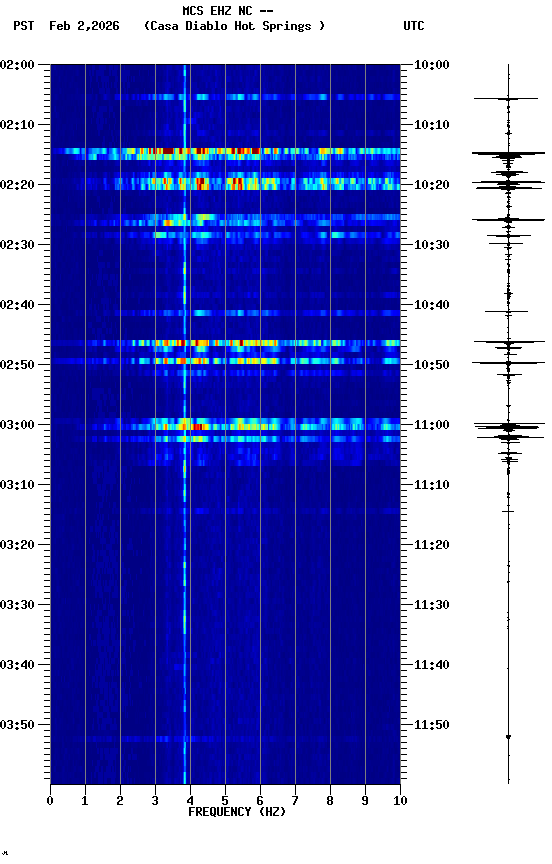The height and width of the screenshot is (864, 552).
Task: Click the bright spectrogram band at 03:00
Action: click(x=225, y=425)
